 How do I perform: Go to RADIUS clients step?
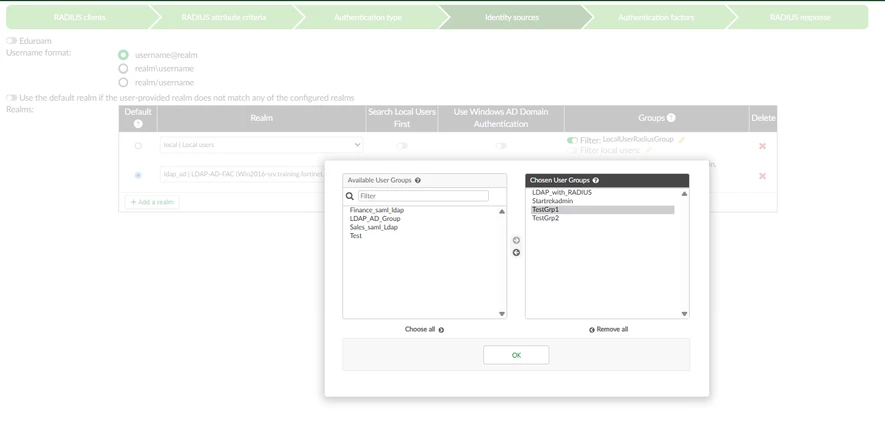80,17
